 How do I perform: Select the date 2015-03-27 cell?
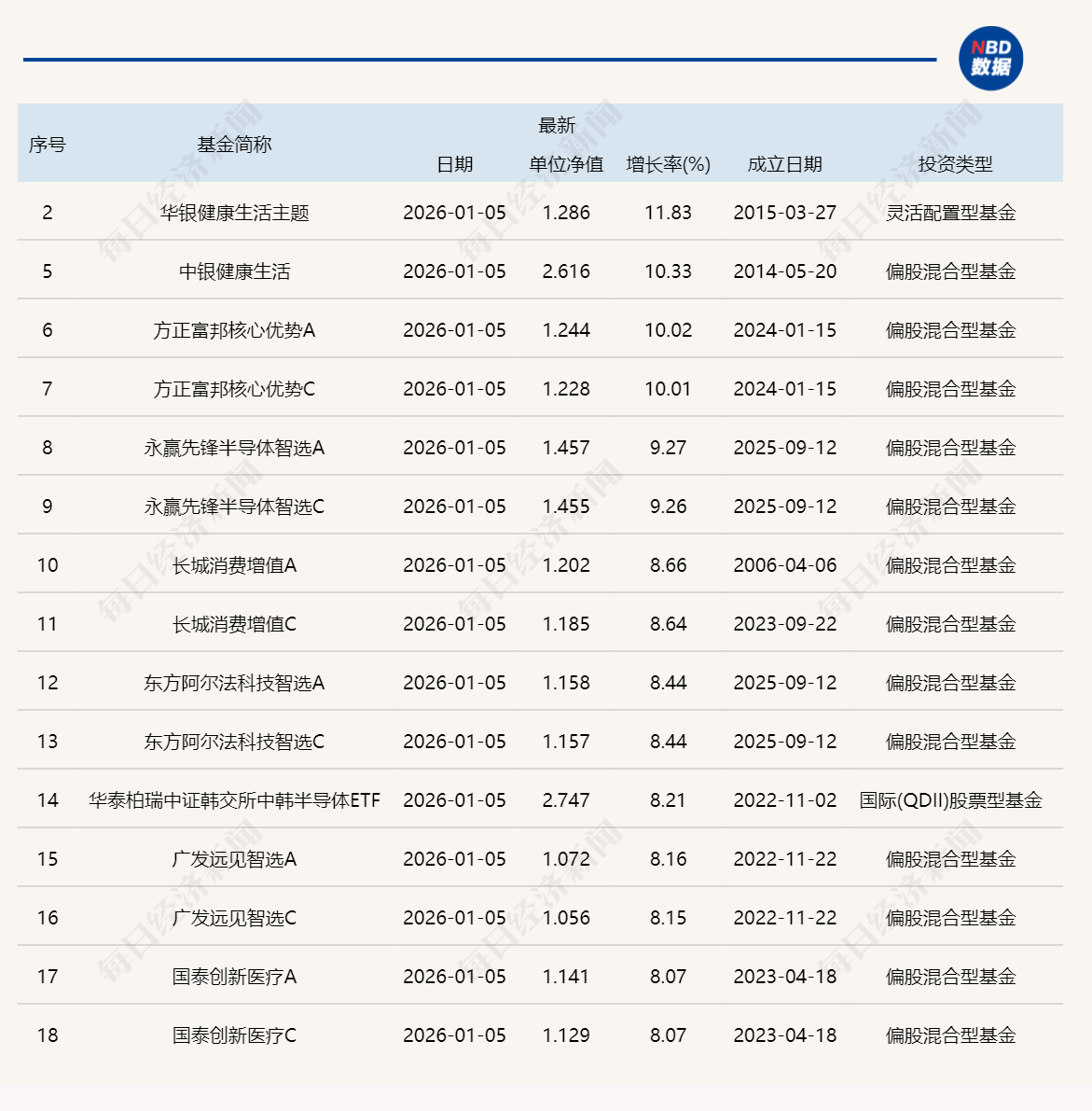click(x=784, y=213)
